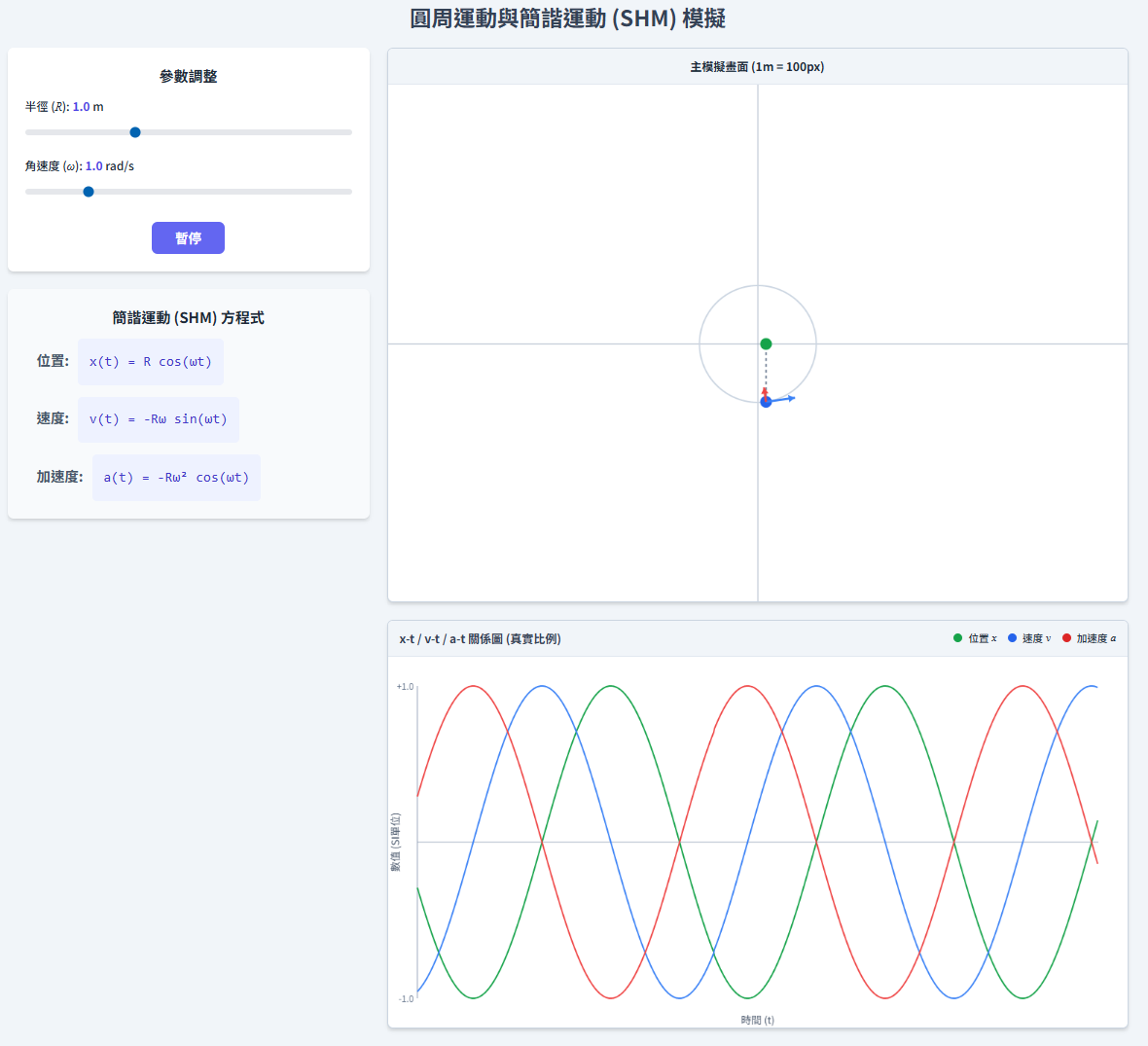
Task: Click the -1.0 y-axis label
Action: click(406, 999)
